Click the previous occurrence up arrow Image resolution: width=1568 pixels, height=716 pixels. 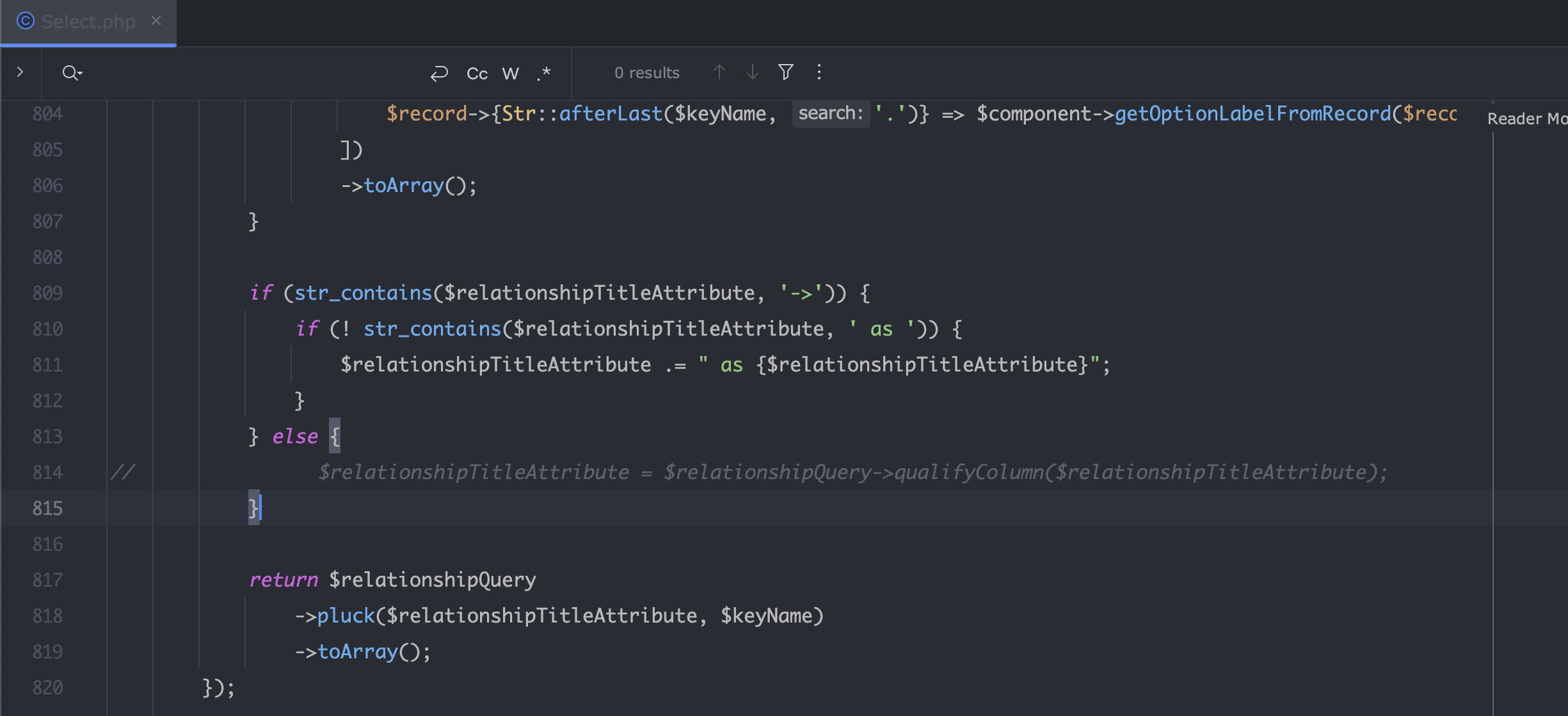719,72
